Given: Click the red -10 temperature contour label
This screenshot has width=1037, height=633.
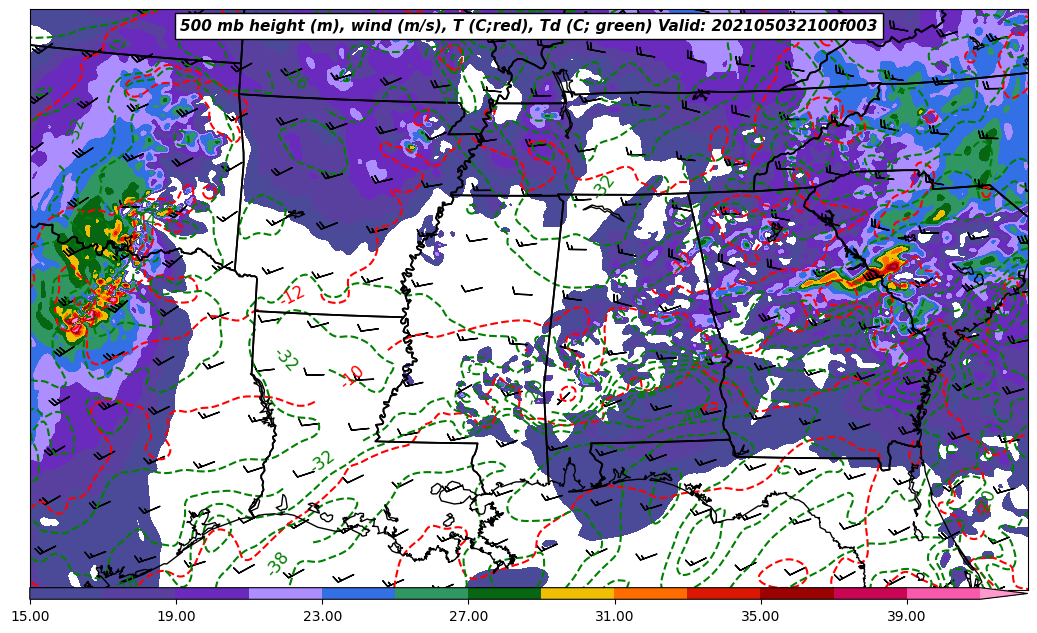Looking at the screenshot, I should (x=353, y=375).
